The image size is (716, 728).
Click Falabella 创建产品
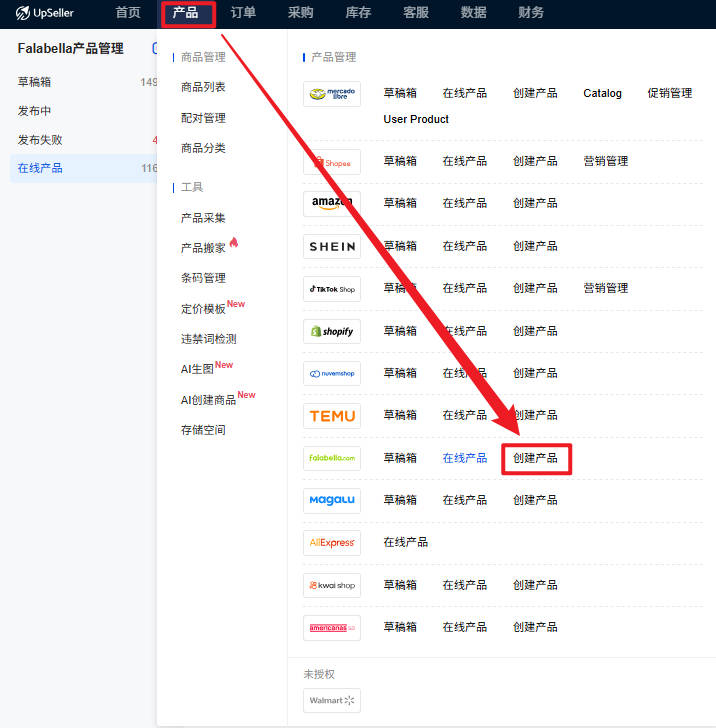point(535,458)
